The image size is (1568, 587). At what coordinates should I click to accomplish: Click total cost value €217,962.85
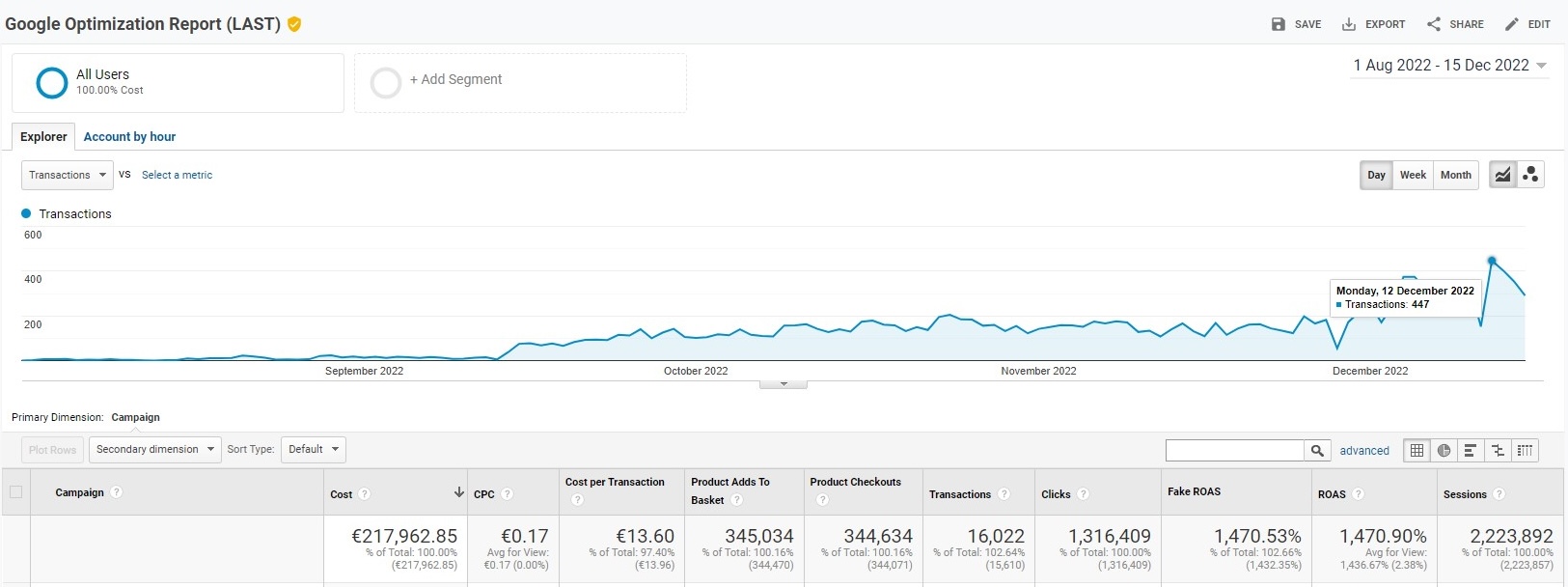[404, 536]
